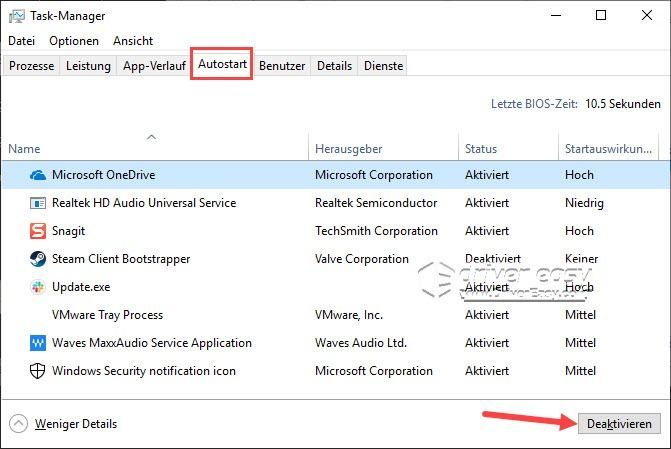Select the Steam Client Bootstrapper entry

[x=121, y=259]
